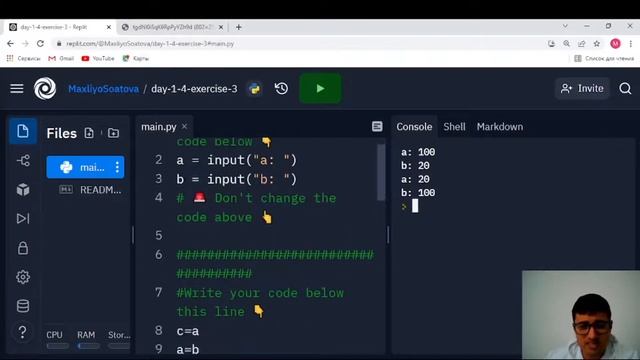This screenshot has height=360, width=640.
Task: Click the Invite button
Action: click(582, 89)
